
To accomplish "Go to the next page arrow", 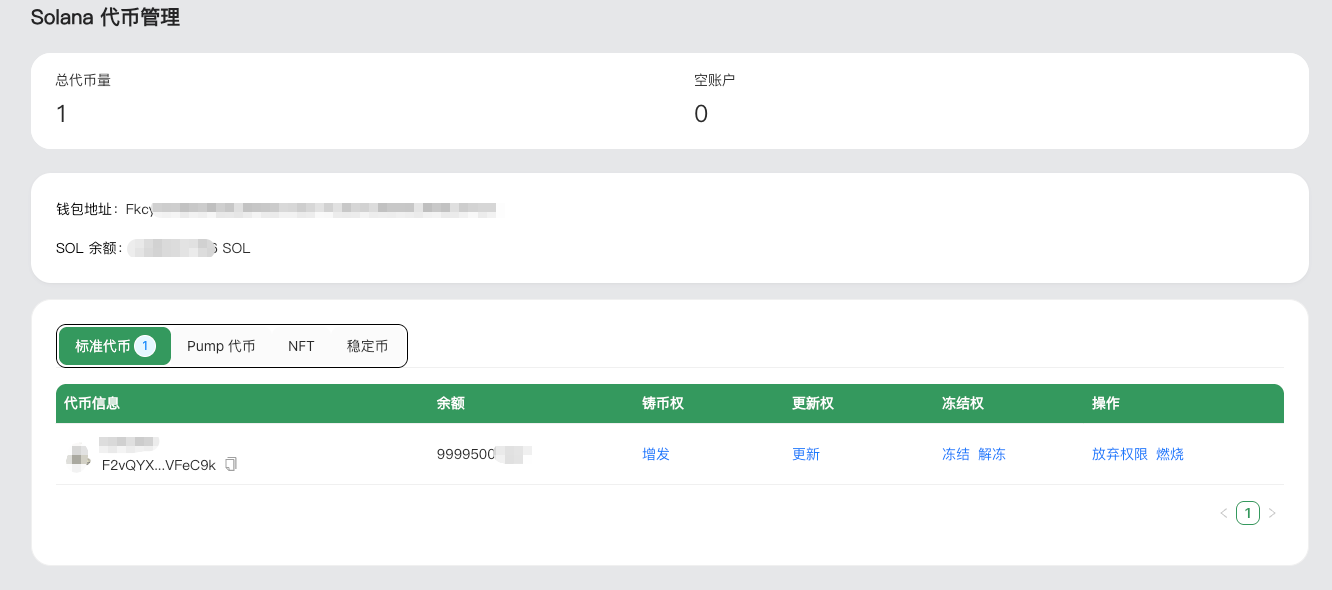I will (x=1272, y=513).
